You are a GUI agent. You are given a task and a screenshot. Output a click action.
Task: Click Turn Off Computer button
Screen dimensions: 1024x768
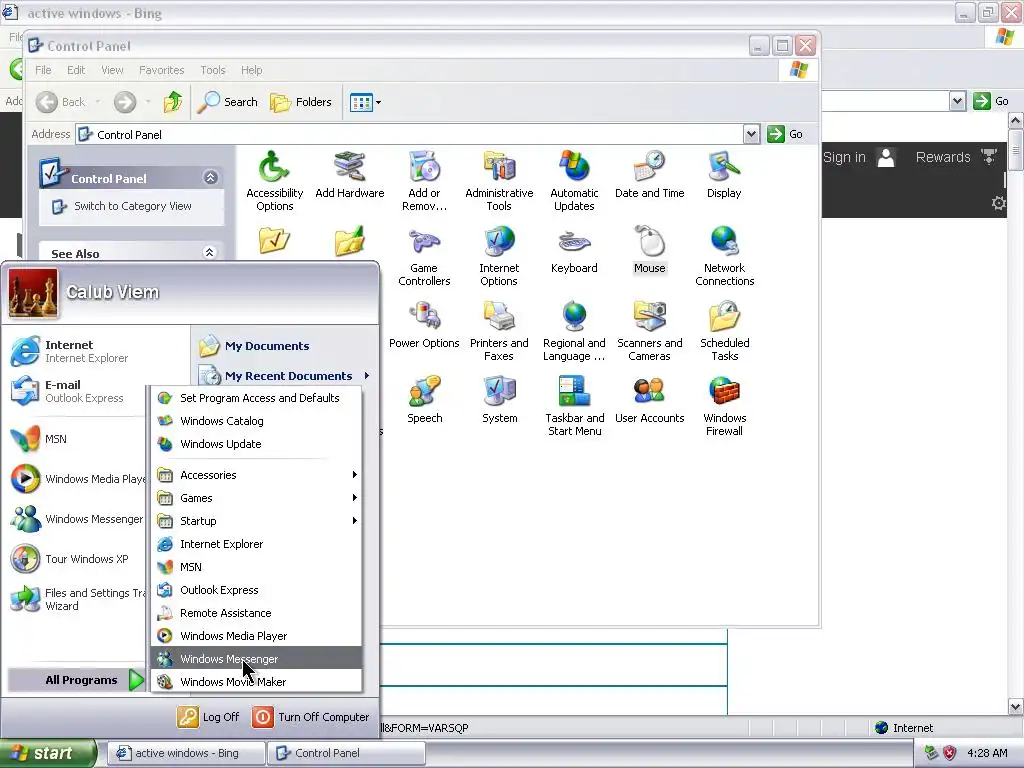311,716
